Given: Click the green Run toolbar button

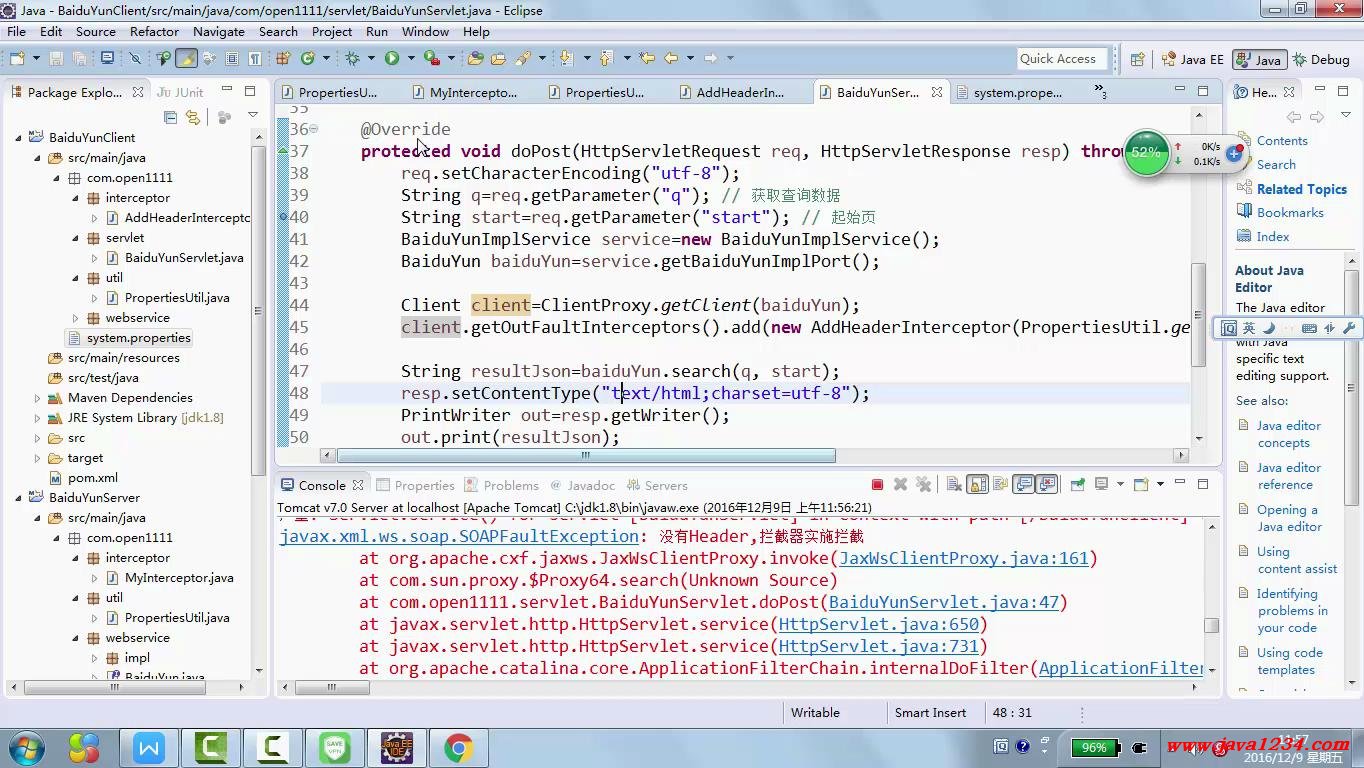Looking at the screenshot, I should [392, 59].
